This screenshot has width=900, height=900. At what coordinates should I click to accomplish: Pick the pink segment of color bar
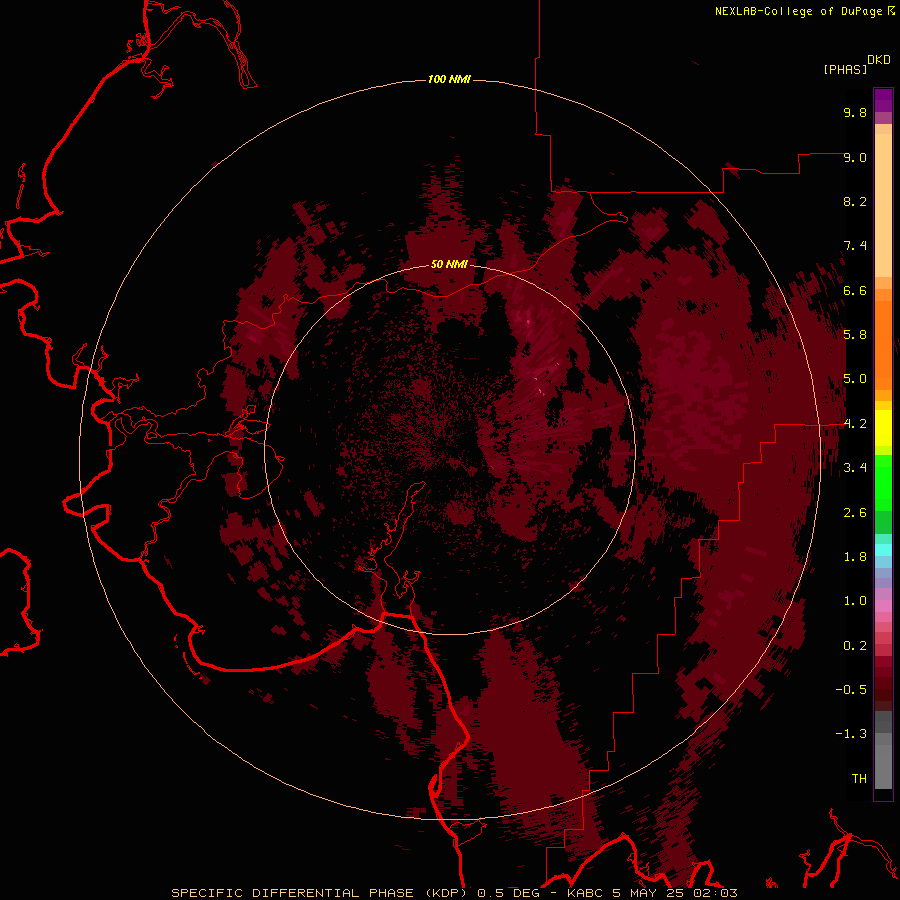(883, 606)
